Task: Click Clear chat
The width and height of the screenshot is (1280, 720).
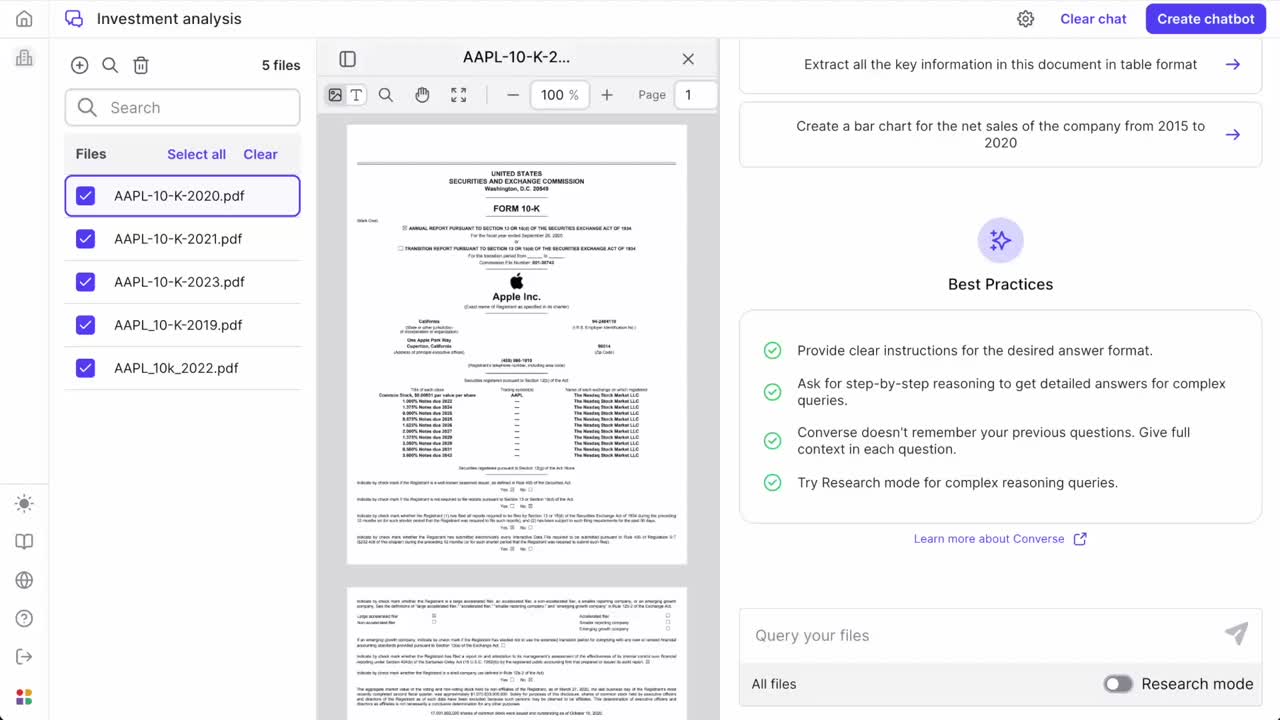Action: click(1093, 19)
